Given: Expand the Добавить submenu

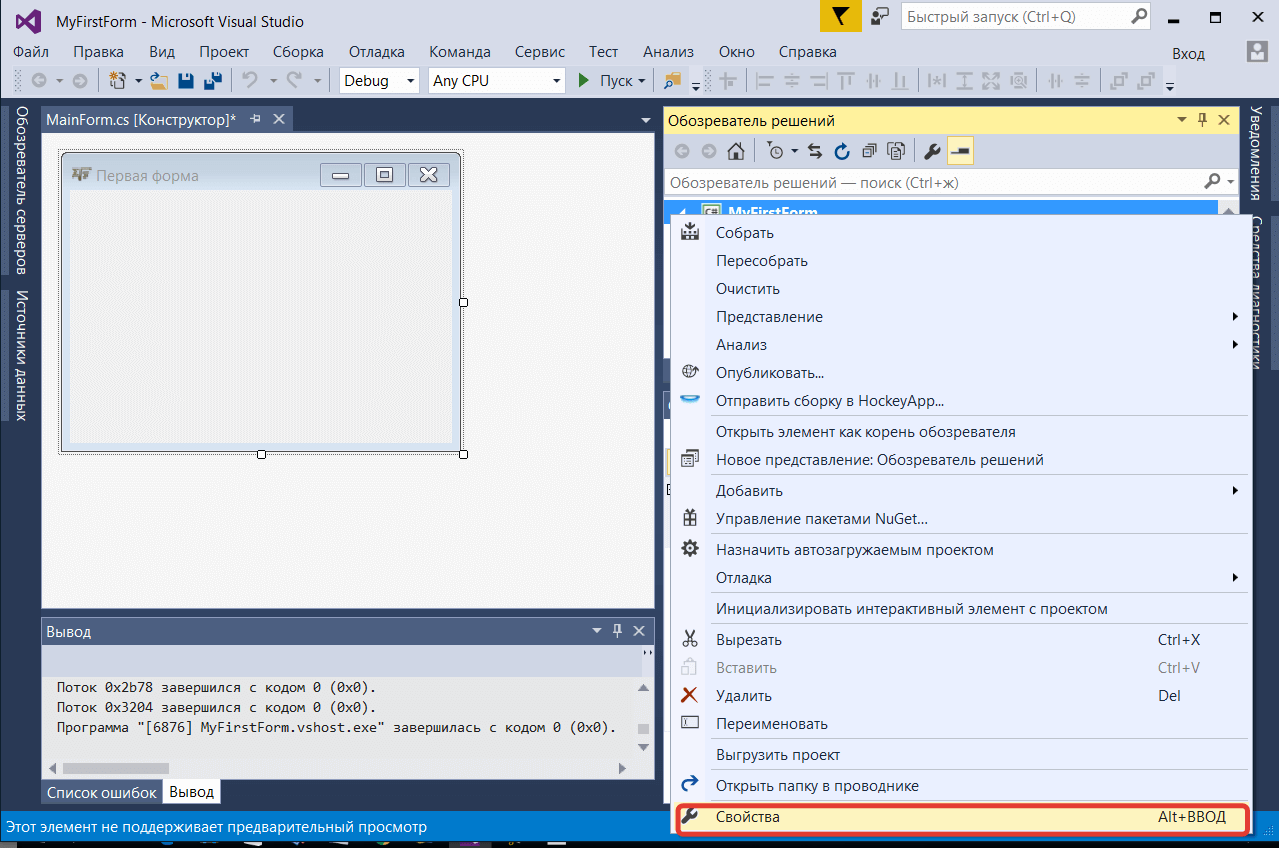Looking at the screenshot, I should (x=960, y=491).
